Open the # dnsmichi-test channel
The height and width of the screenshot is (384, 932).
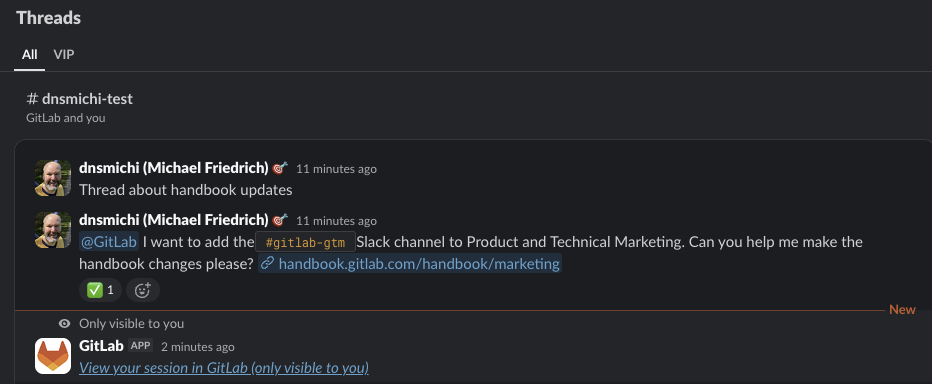point(80,99)
